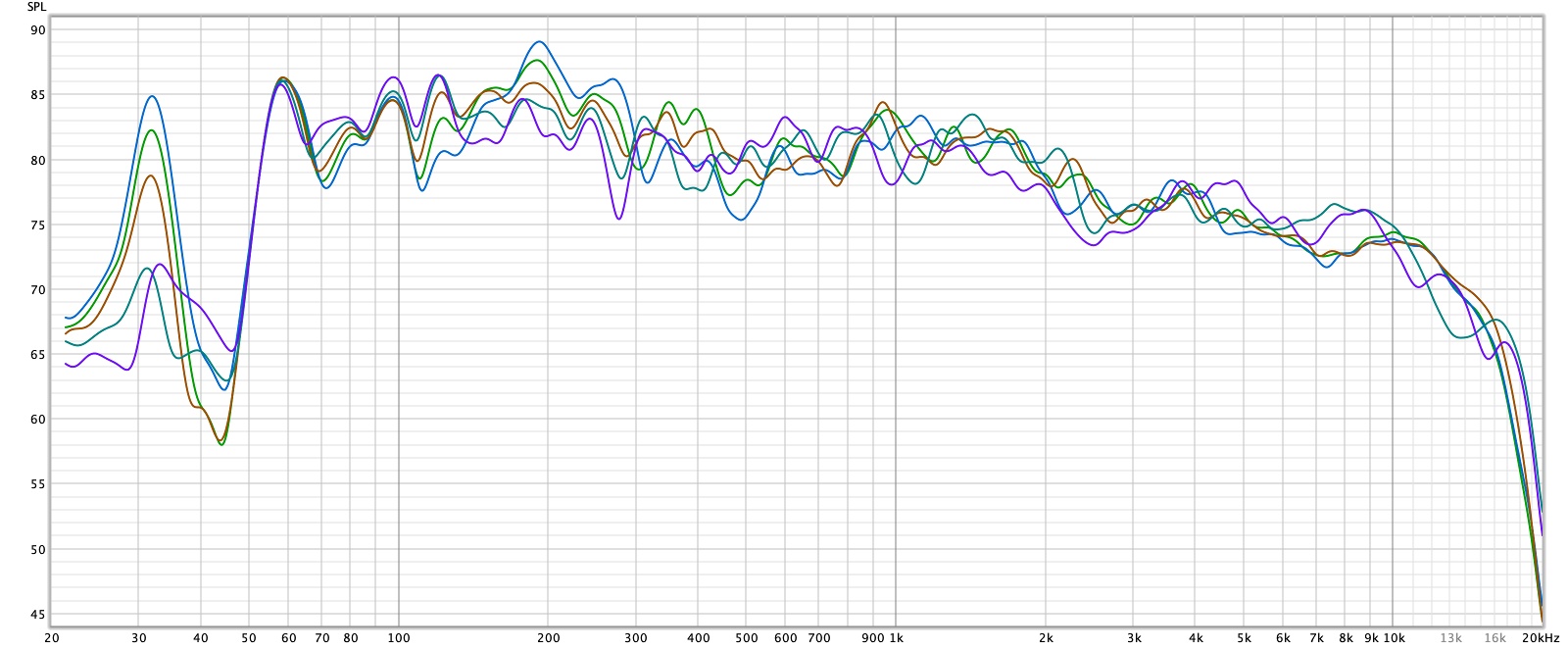Select the 700 Hz frequency axis label
Image resolution: width=1568 pixels, height=650 pixels.
coord(819,638)
